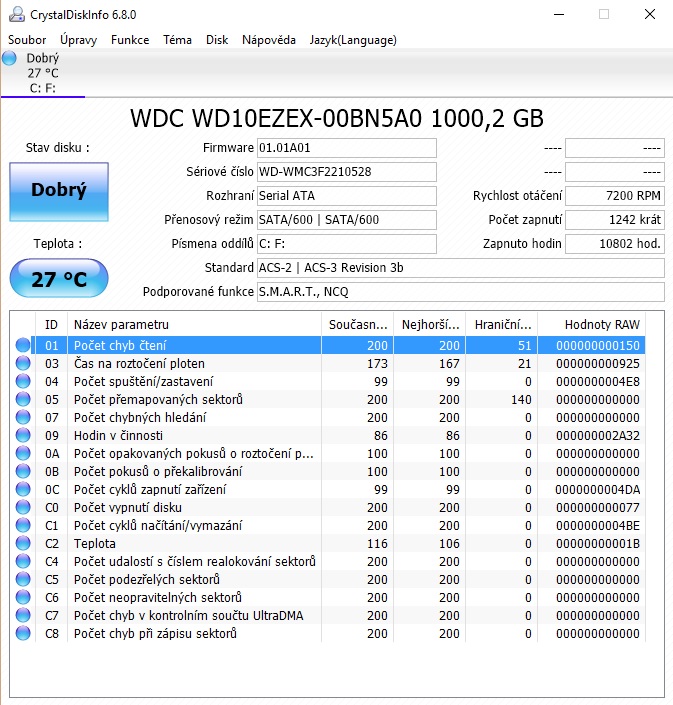Click the Hodnoty RAW column header
This screenshot has height=705, width=673.
(x=591, y=324)
